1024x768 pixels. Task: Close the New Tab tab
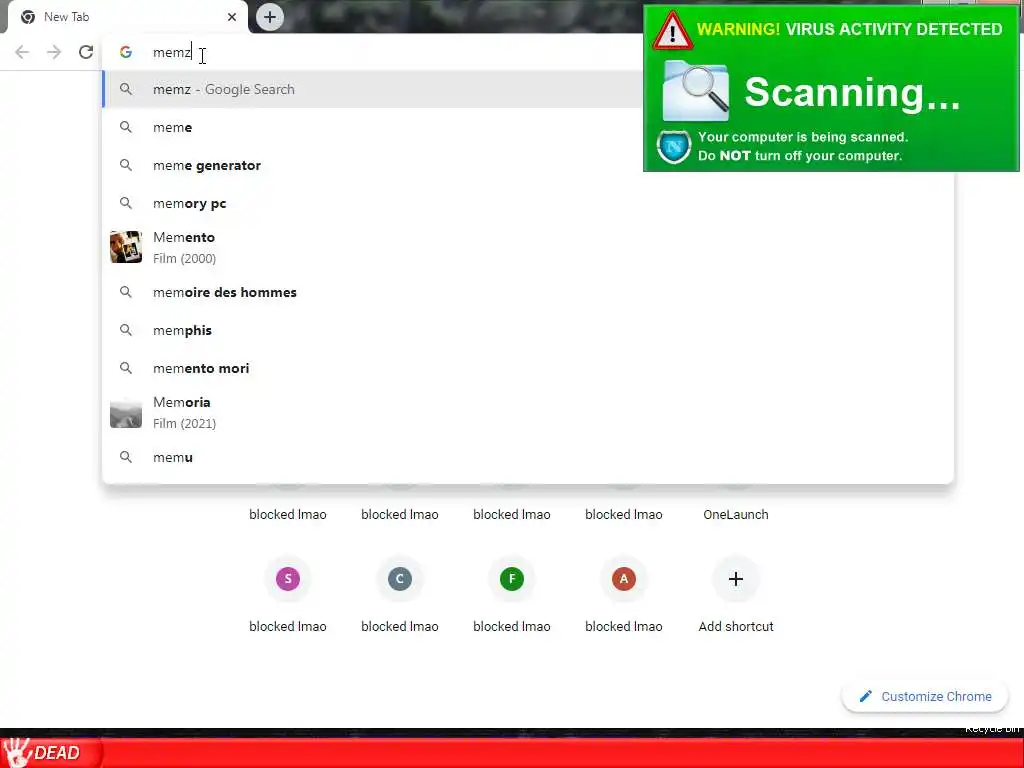point(232,17)
